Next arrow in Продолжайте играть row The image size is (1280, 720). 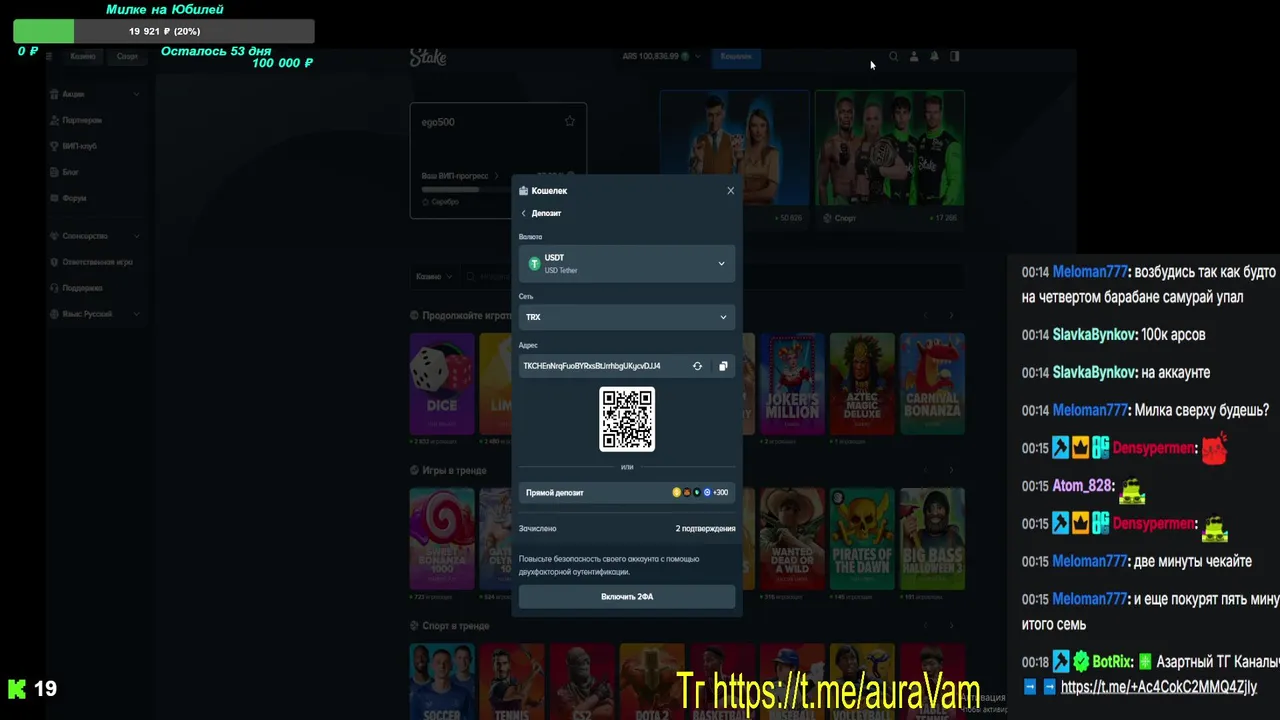click(951, 315)
